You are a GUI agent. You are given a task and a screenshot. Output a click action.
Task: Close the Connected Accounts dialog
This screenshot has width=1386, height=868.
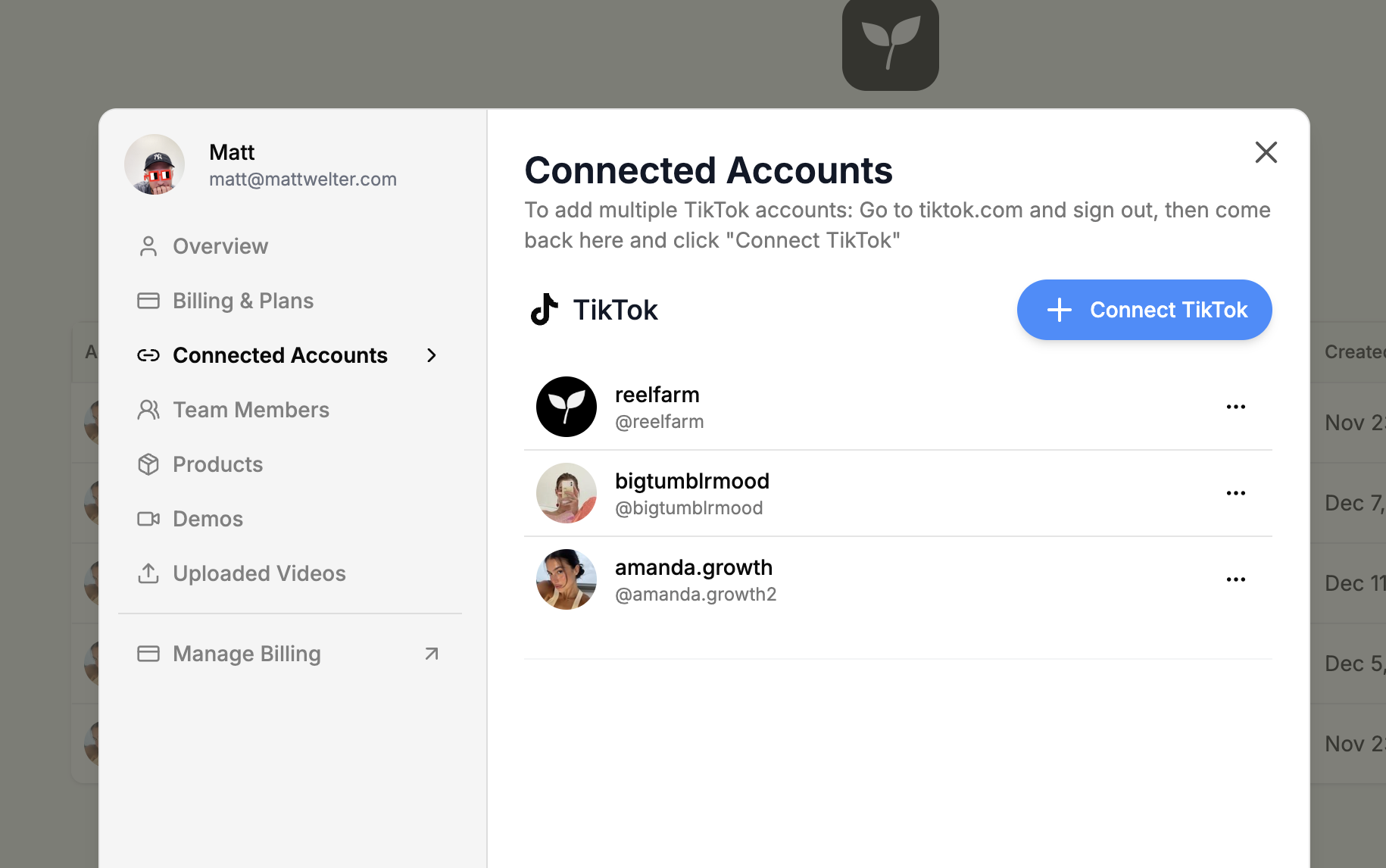coord(1266,152)
